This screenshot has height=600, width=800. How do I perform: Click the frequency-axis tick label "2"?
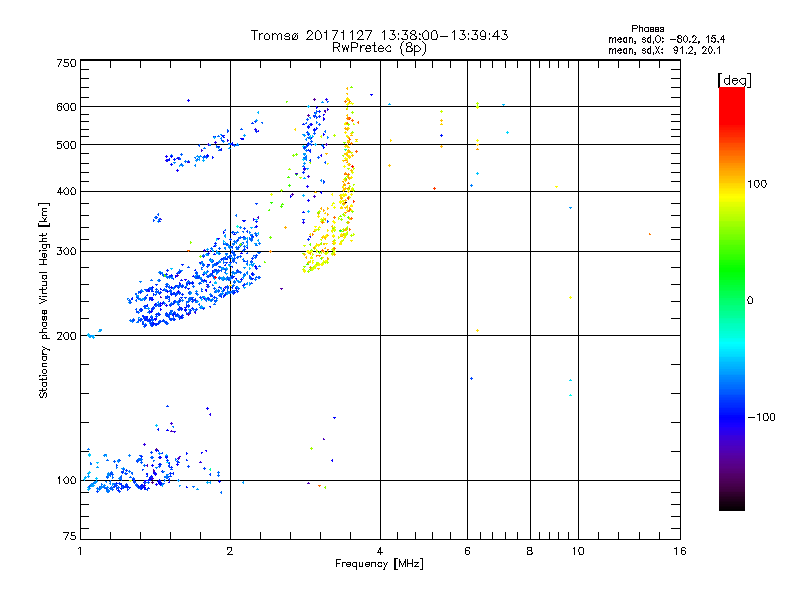point(230,551)
